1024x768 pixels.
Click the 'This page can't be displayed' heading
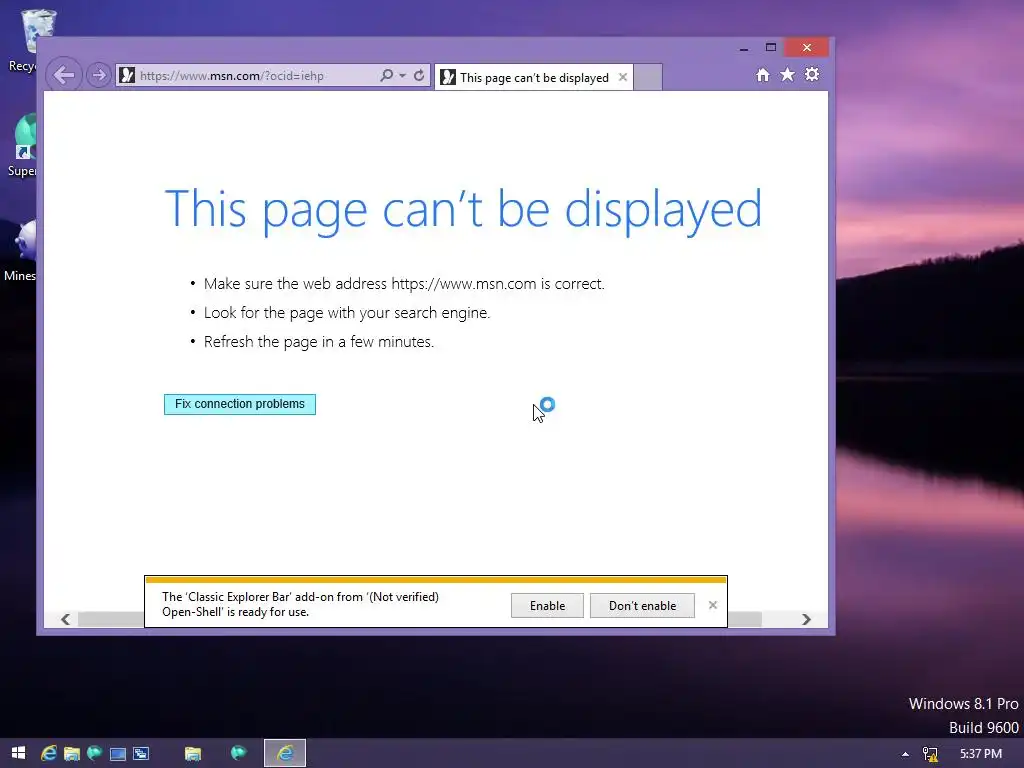pos(463,209)
